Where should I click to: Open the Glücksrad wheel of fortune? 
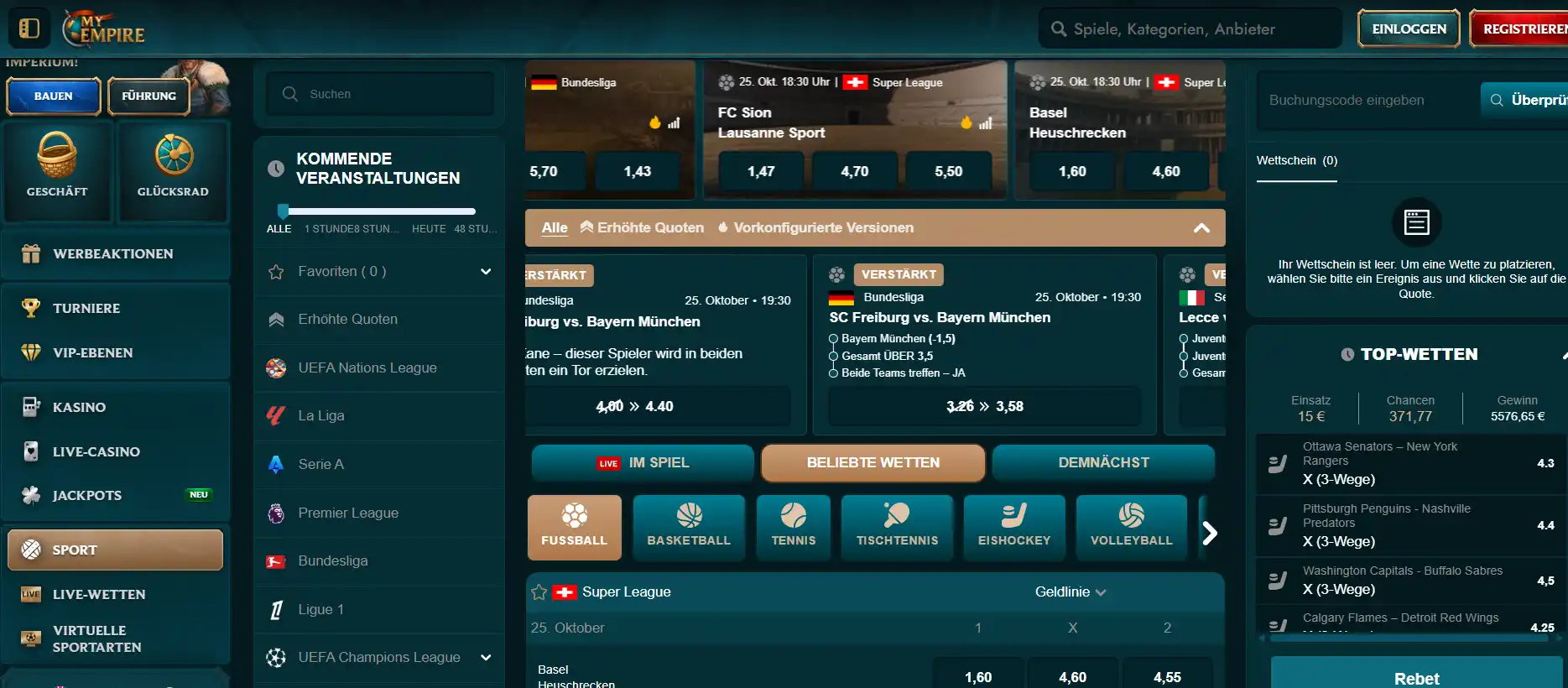[x=173, y=171]
